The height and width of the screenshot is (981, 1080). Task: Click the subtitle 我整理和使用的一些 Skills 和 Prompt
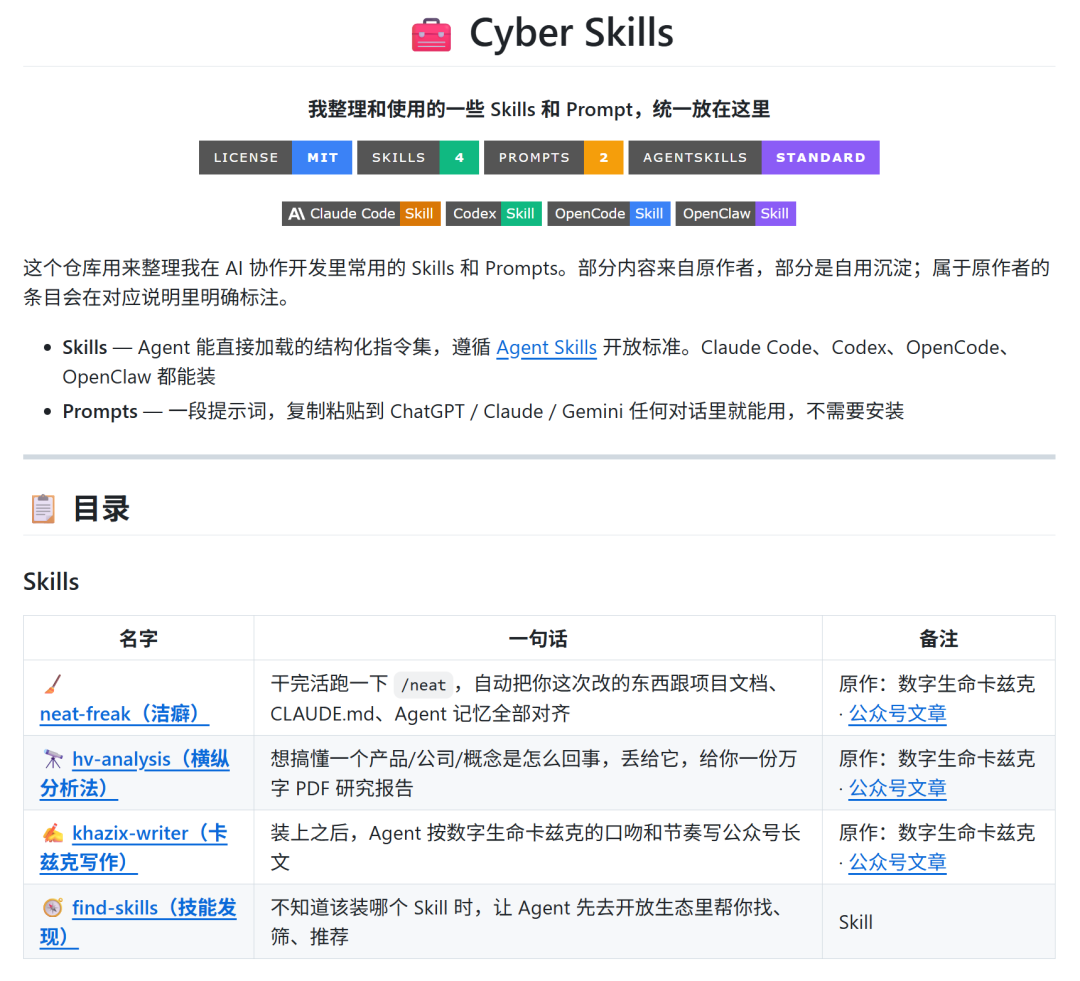coord(539,110)
